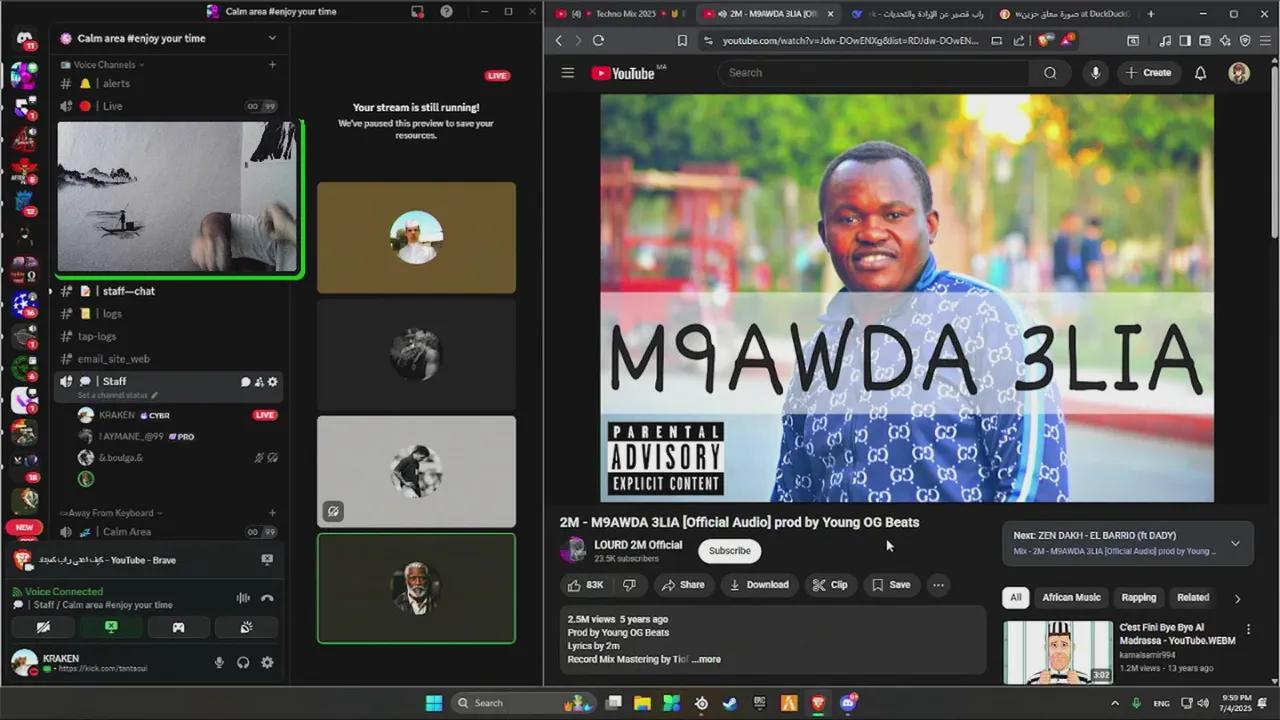Open the YouTube hamburger menu
The width and height of the screenshot is (1280, 720).
tap(567, 72)
